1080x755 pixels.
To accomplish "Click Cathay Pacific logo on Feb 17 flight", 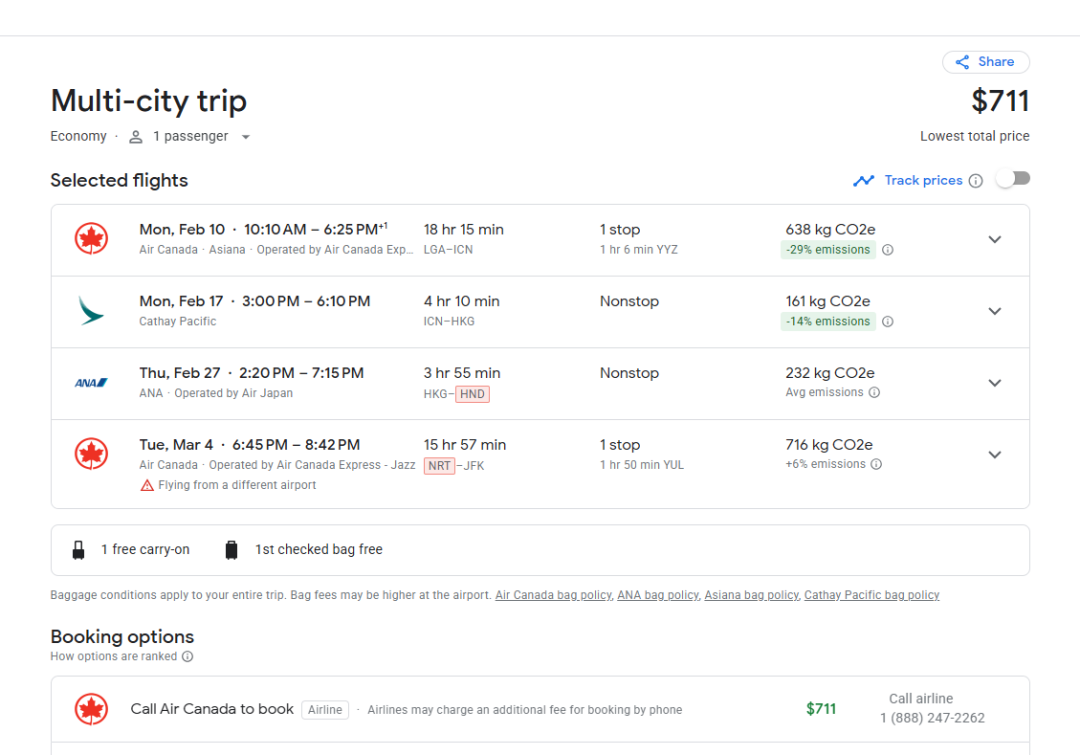I will [91, 311].
